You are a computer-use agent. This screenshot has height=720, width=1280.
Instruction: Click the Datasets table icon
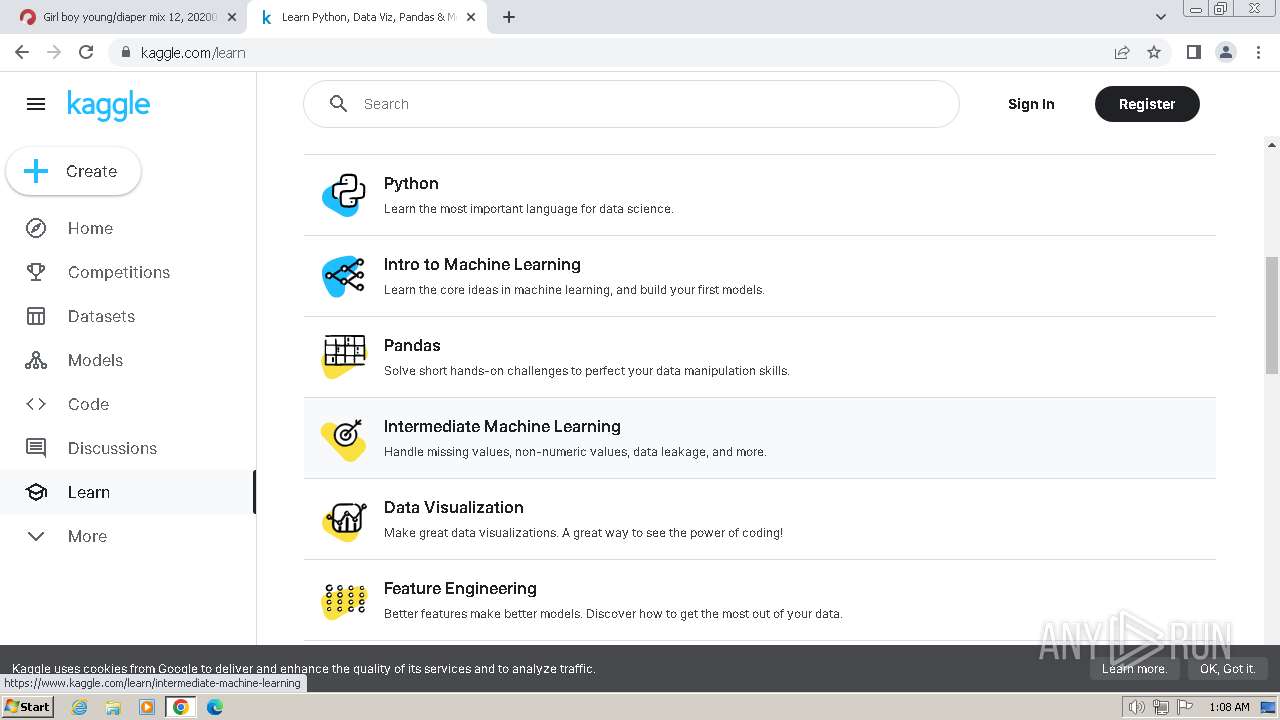click(x=36, y=316)
